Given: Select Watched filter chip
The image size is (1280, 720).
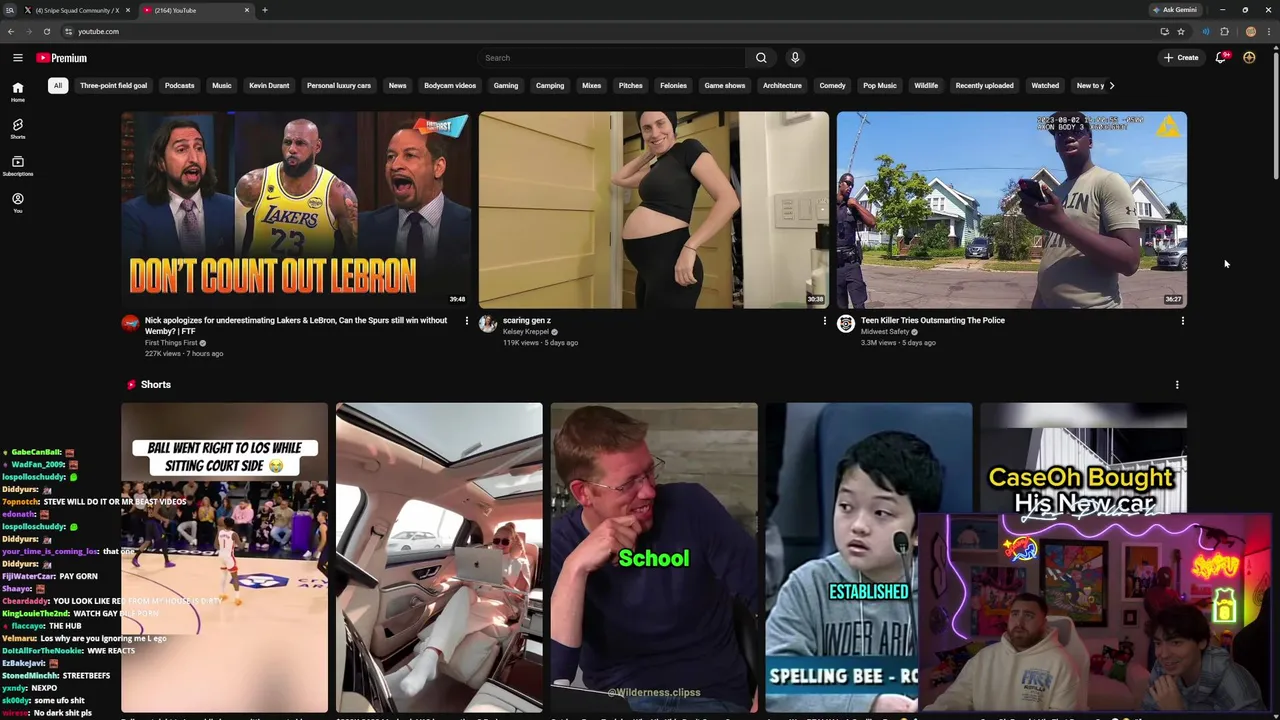Looking at the screenshot, I should (x=1045, y=86).
